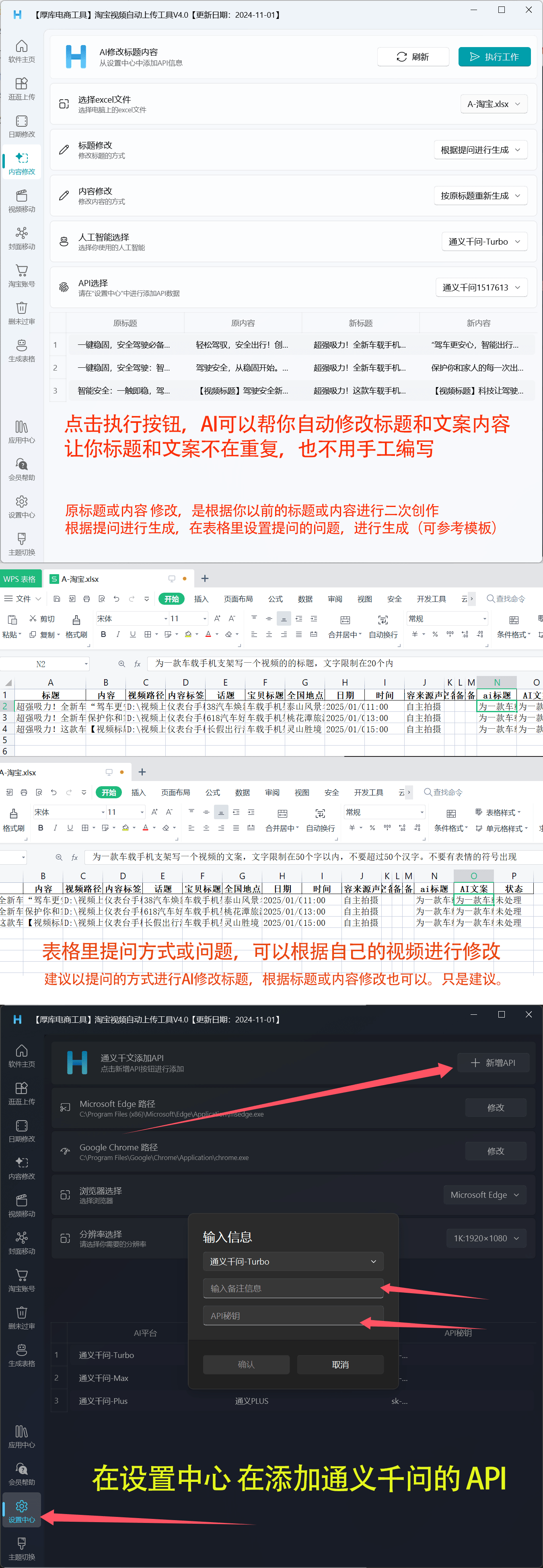
Task: Open fill color picker in upper WPS window
Action: [x=191, y=634]
